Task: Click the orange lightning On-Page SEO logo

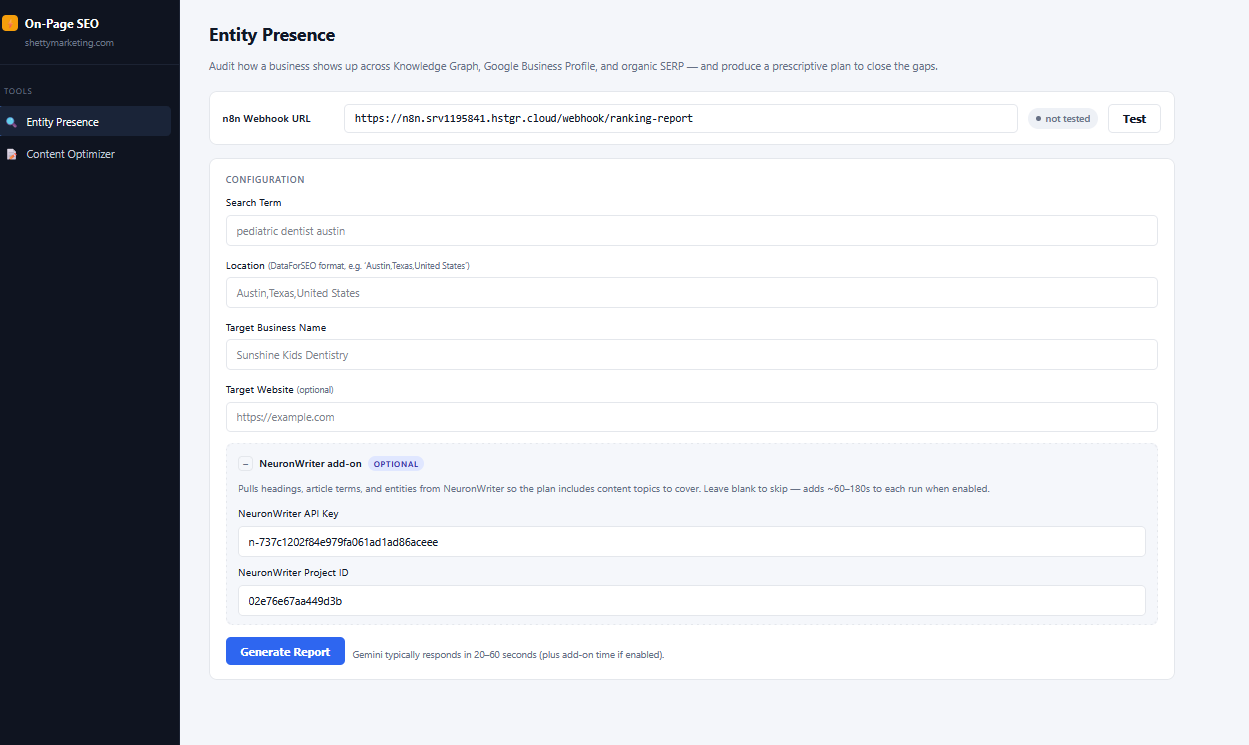Action: 14,23
